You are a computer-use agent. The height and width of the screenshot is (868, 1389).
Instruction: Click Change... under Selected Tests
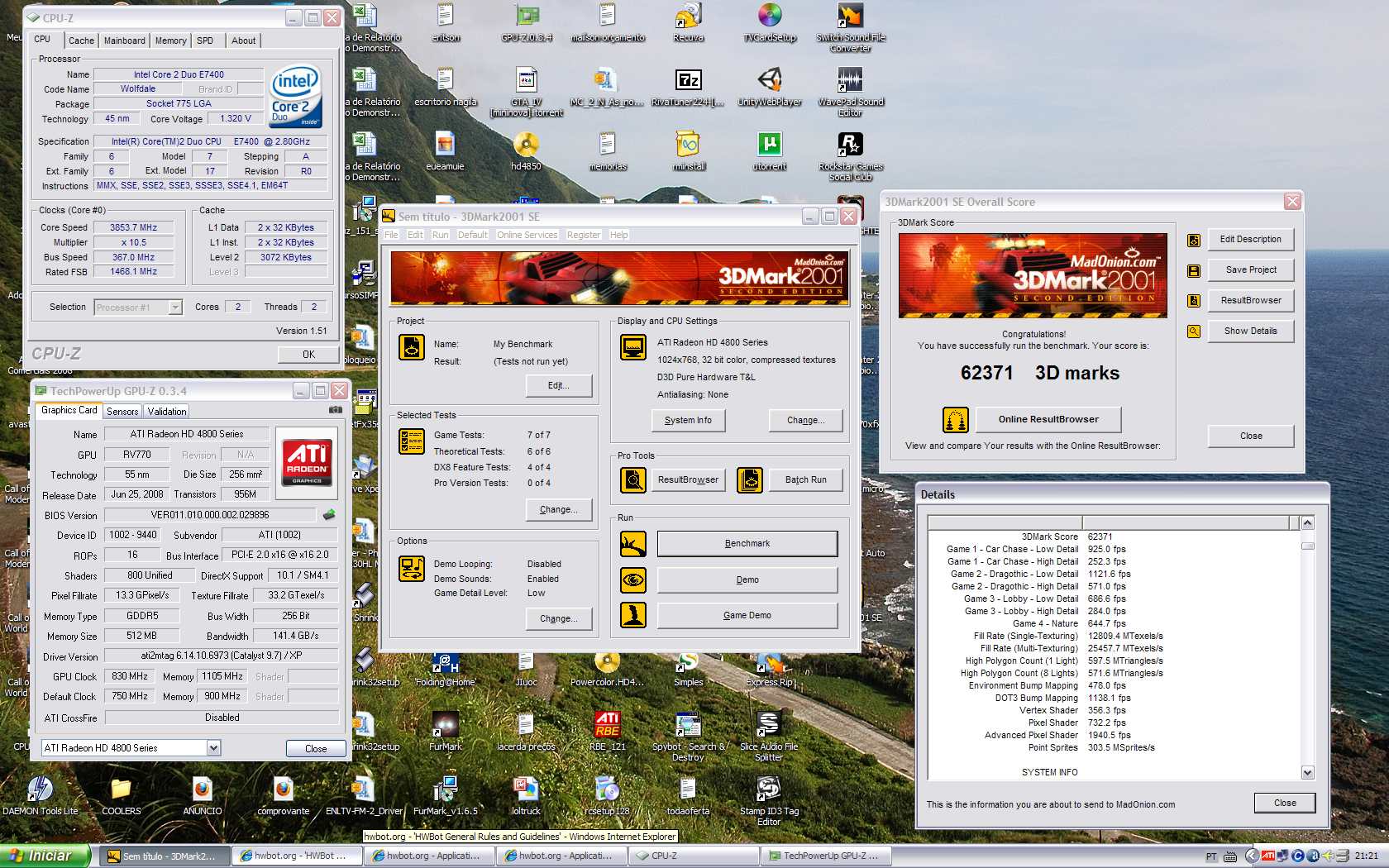pos(559,510)
